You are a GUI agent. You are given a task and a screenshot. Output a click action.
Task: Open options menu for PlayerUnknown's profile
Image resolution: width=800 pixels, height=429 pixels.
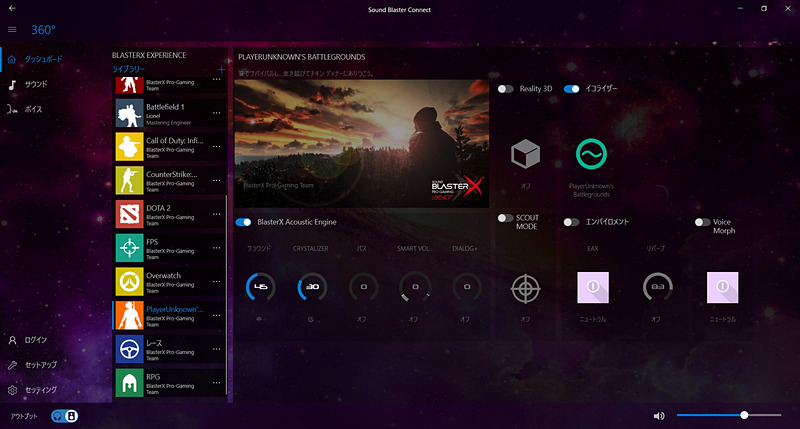pyautogui.click(x=217, y=315)
